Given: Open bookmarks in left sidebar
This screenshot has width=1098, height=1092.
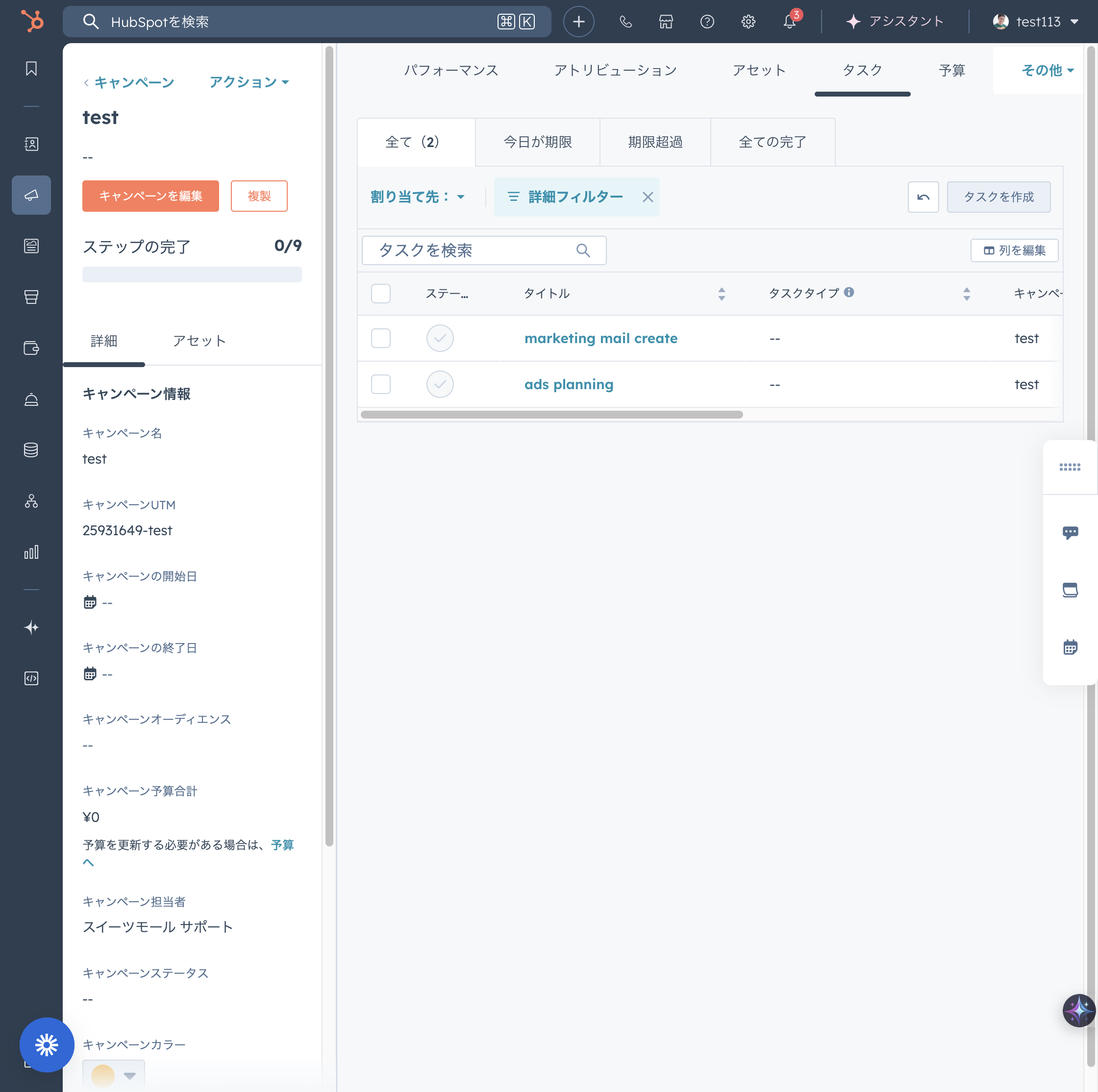Looking at the screenshot, I should pos(31,69).
